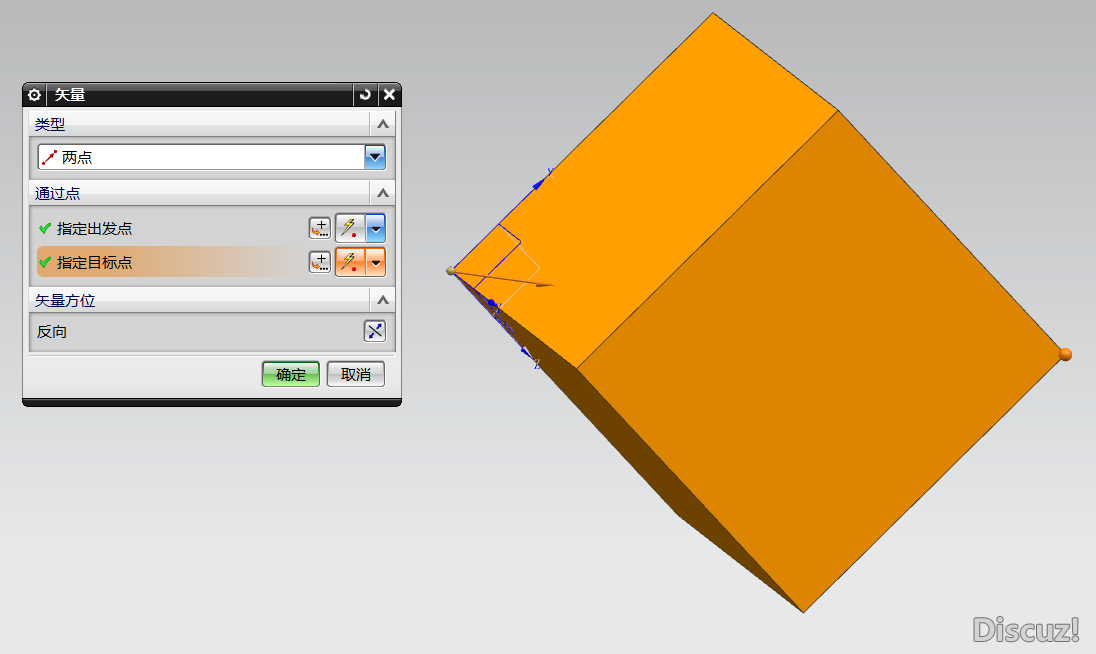Open point dialog for 指定目标点

pyautogui.click(x=319, y=262)
